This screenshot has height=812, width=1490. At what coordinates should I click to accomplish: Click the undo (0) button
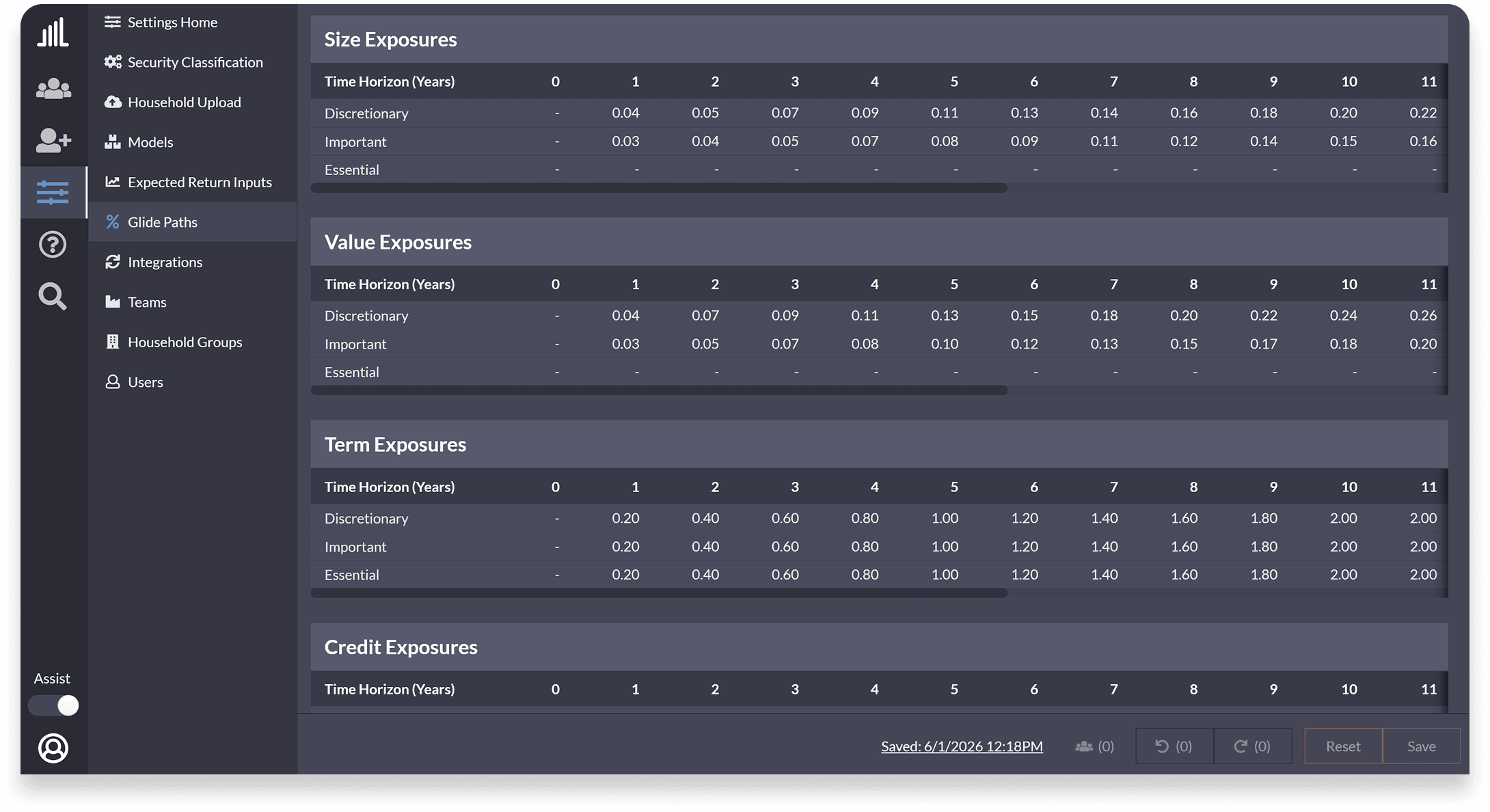coord(1174,746)
